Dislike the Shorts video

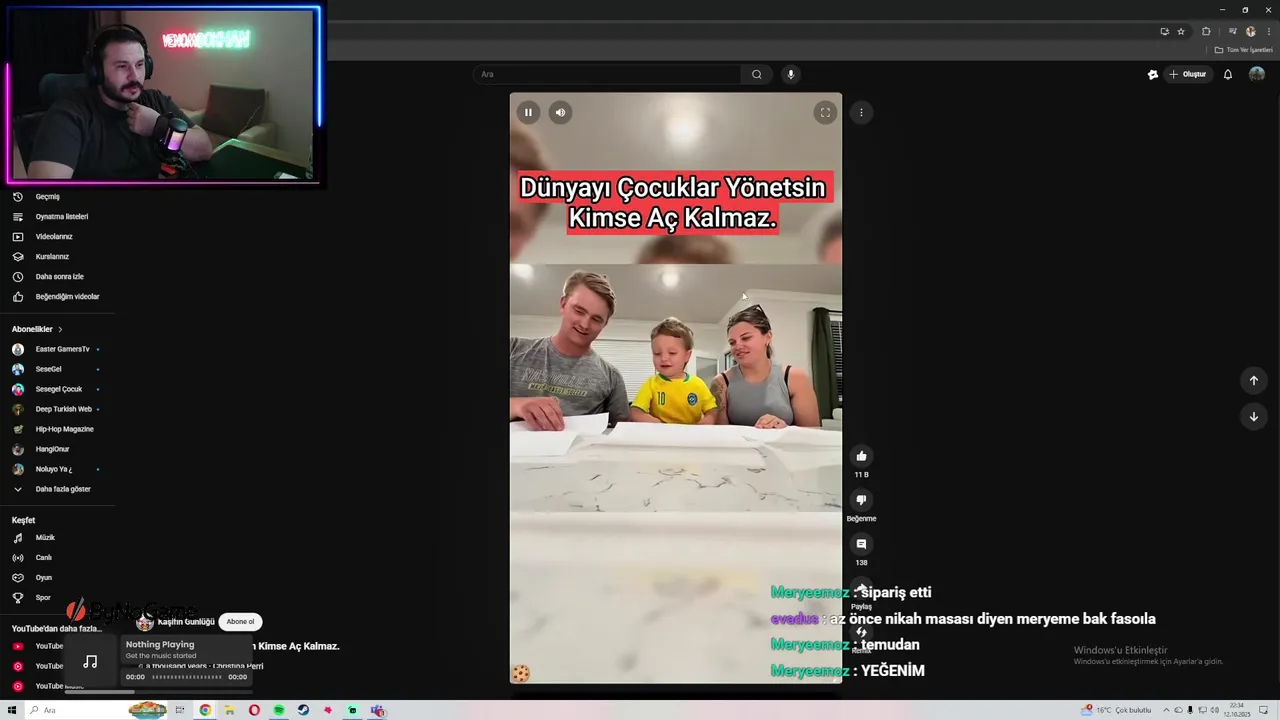861,500
